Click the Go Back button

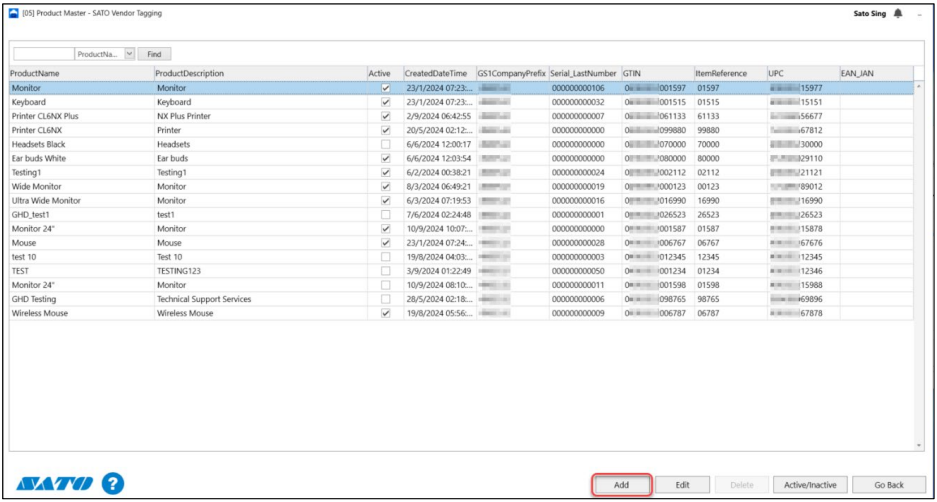tap(888, 485)
